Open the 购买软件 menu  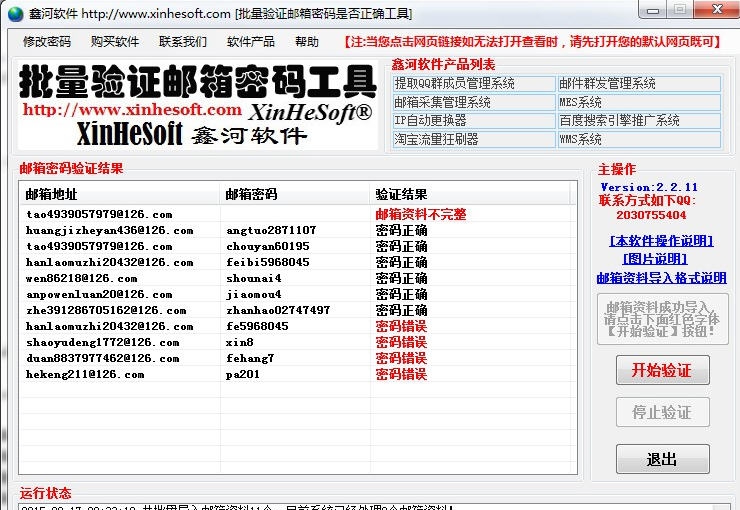coord(115,42)
